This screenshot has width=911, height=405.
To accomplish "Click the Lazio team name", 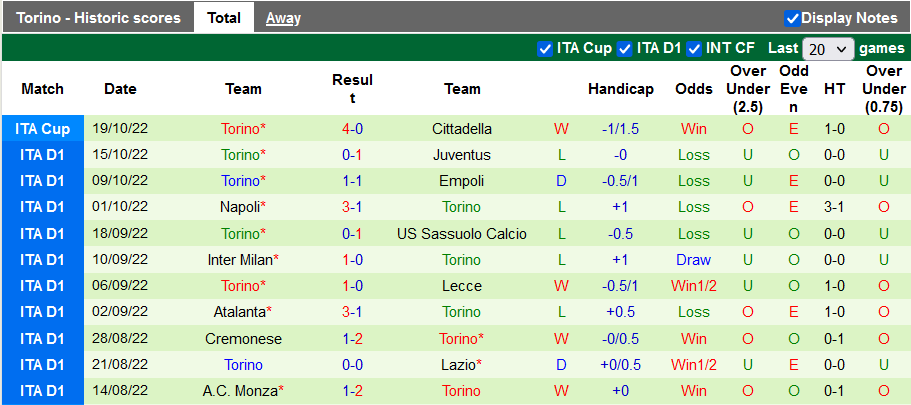I will tap(458, 365).
